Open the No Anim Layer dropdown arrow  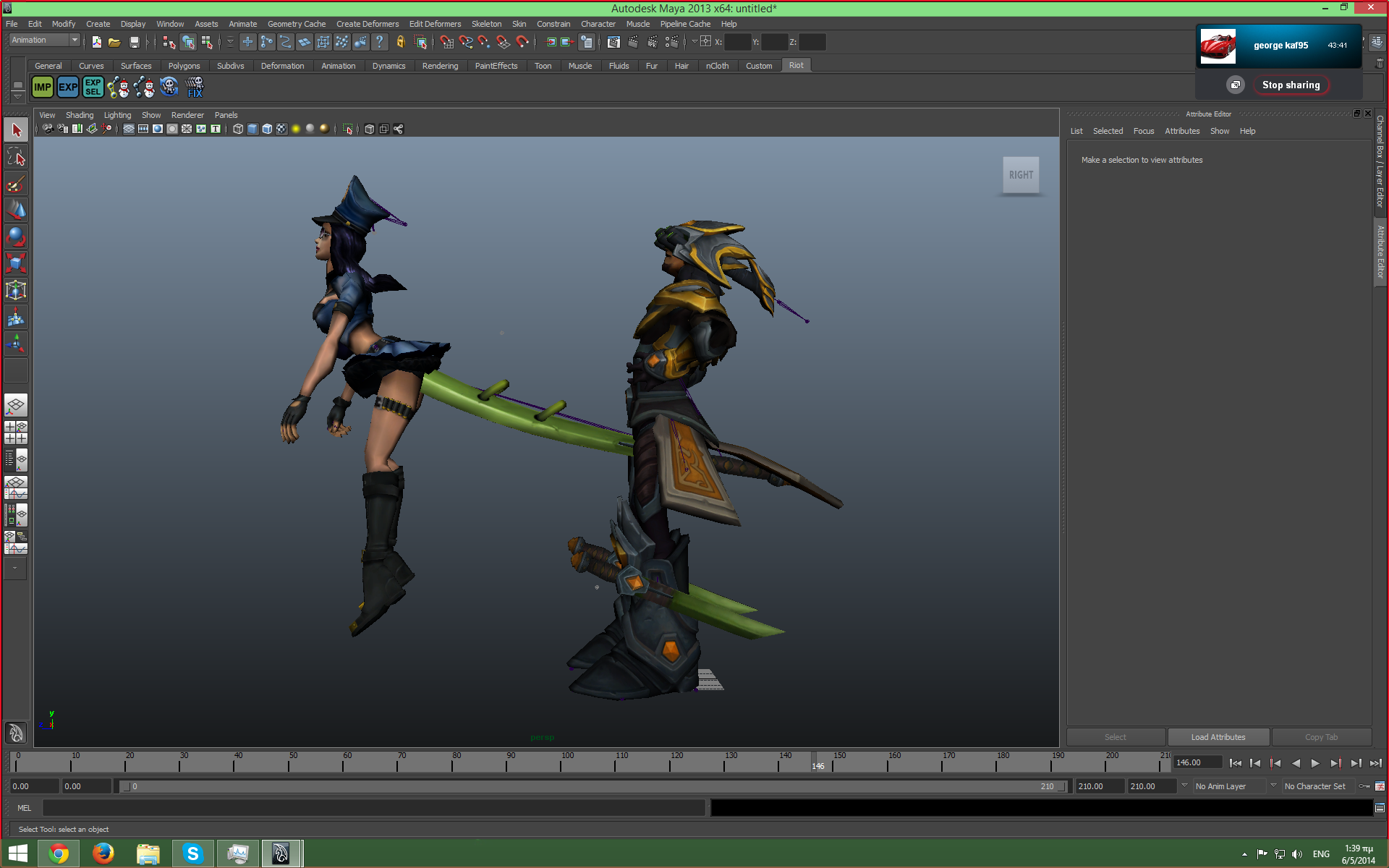[1184, 786]
